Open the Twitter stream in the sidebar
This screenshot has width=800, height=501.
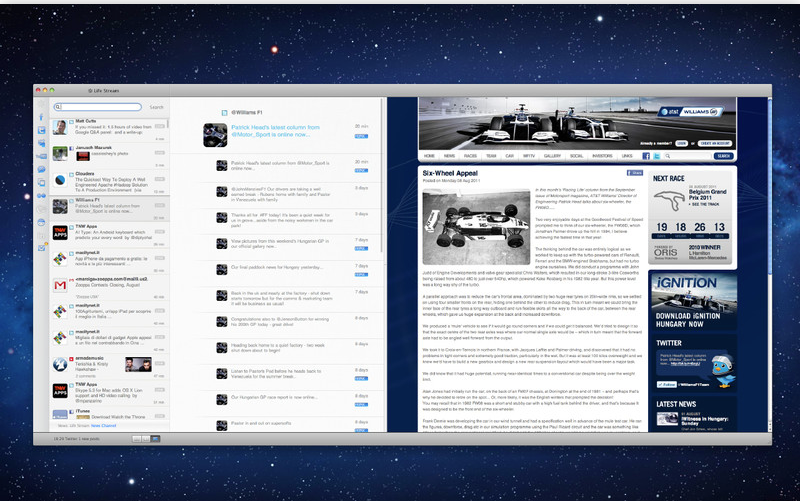click(41, 130)
